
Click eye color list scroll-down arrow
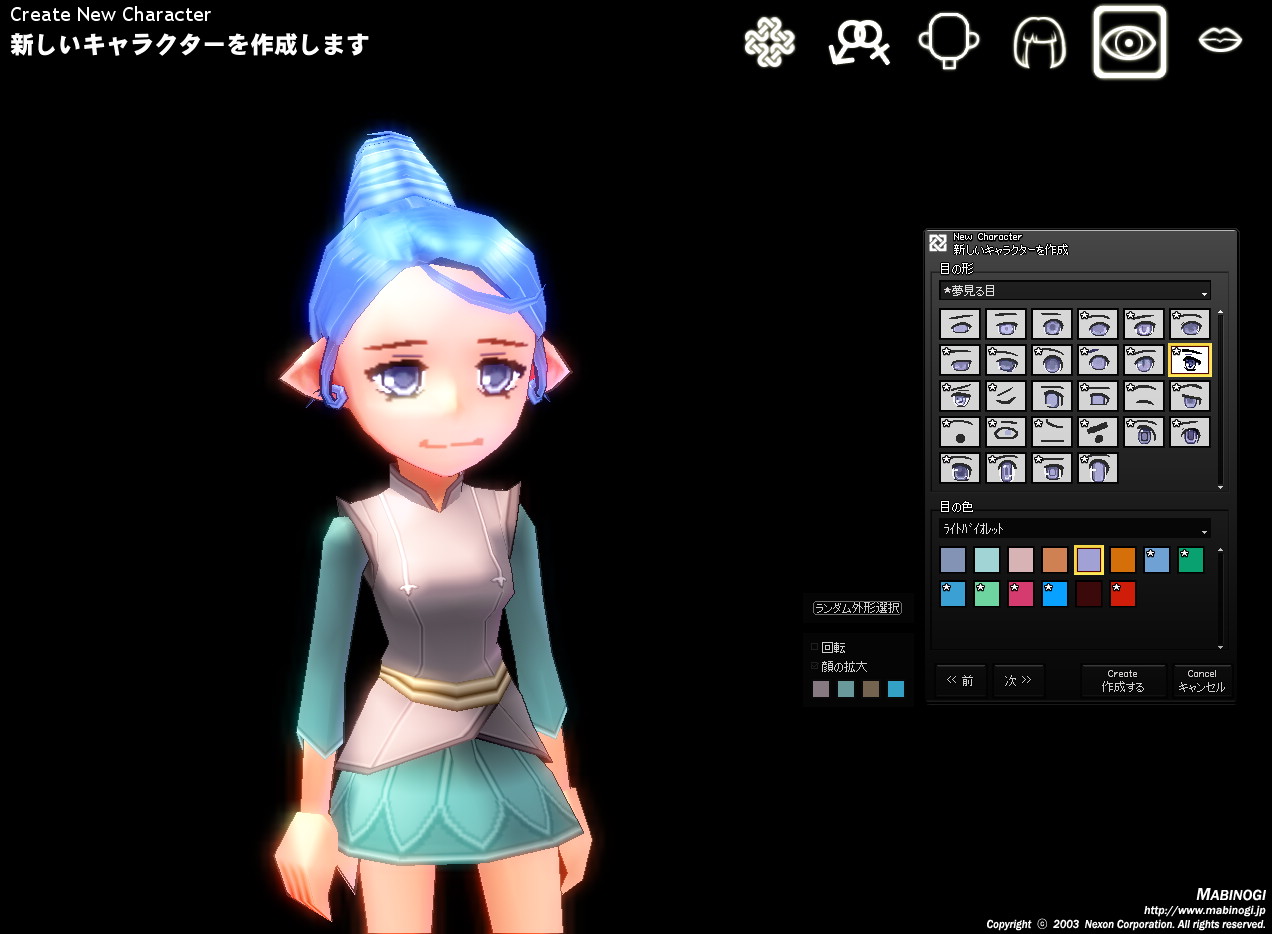1220,647
